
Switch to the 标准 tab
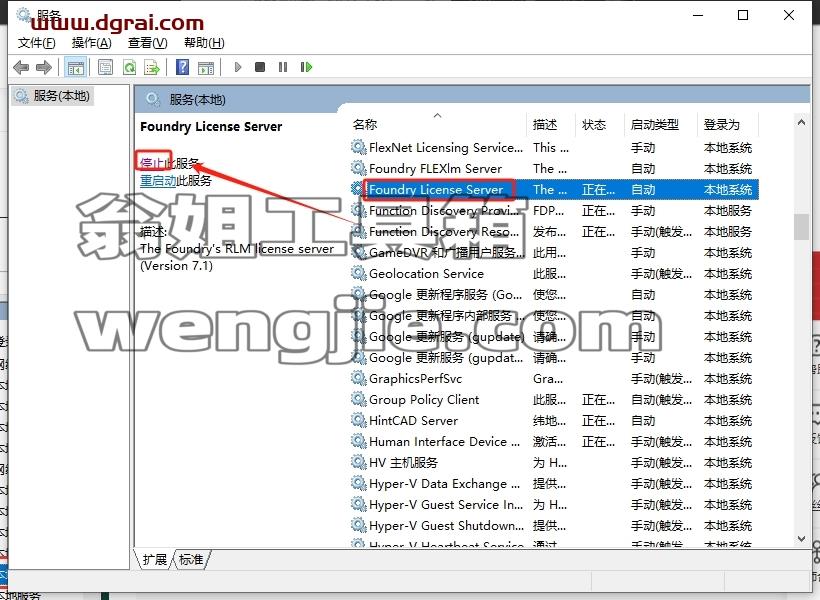[x=191, y=560]
